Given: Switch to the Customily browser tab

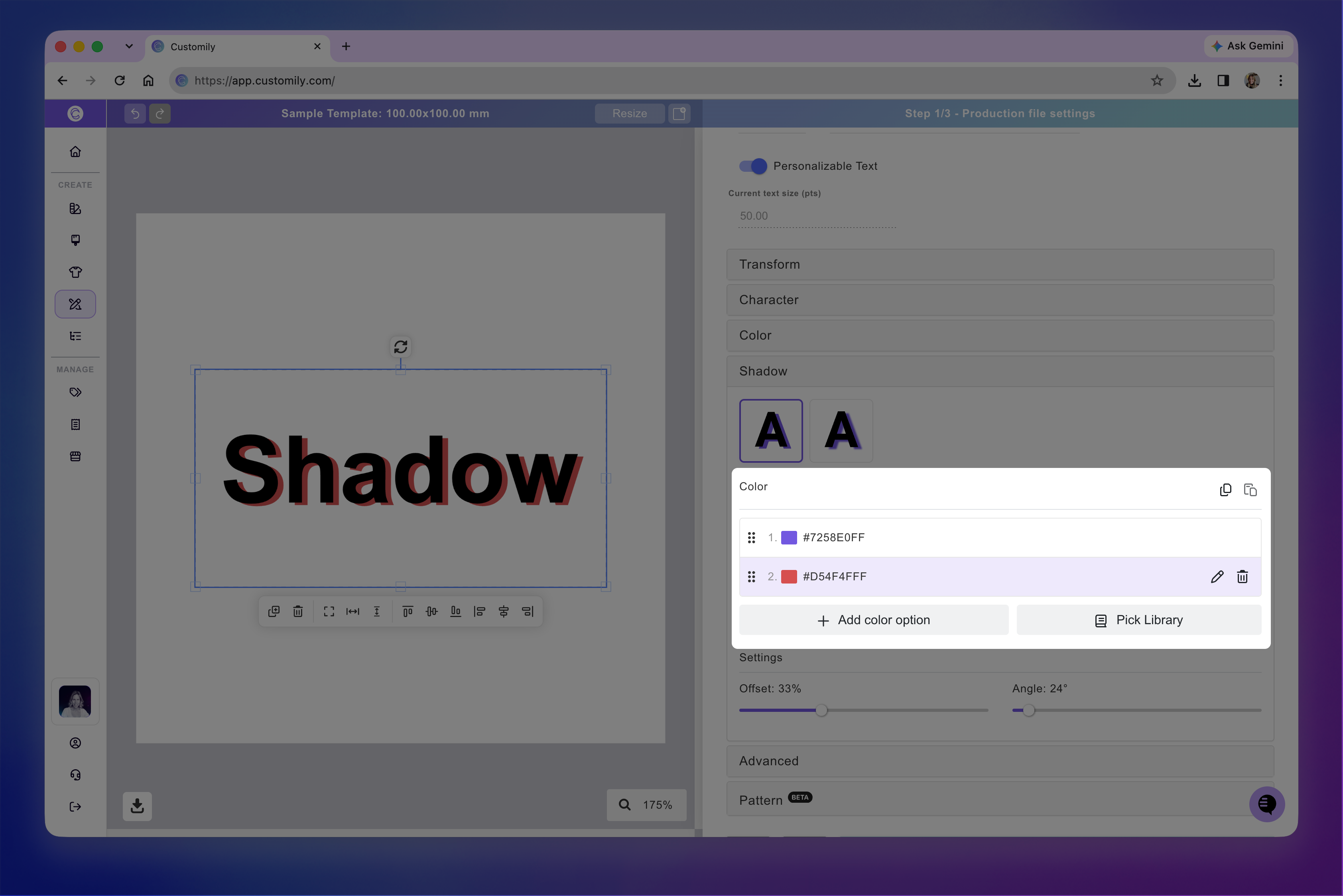Looking at the screenshot, I should pos(237,47).
